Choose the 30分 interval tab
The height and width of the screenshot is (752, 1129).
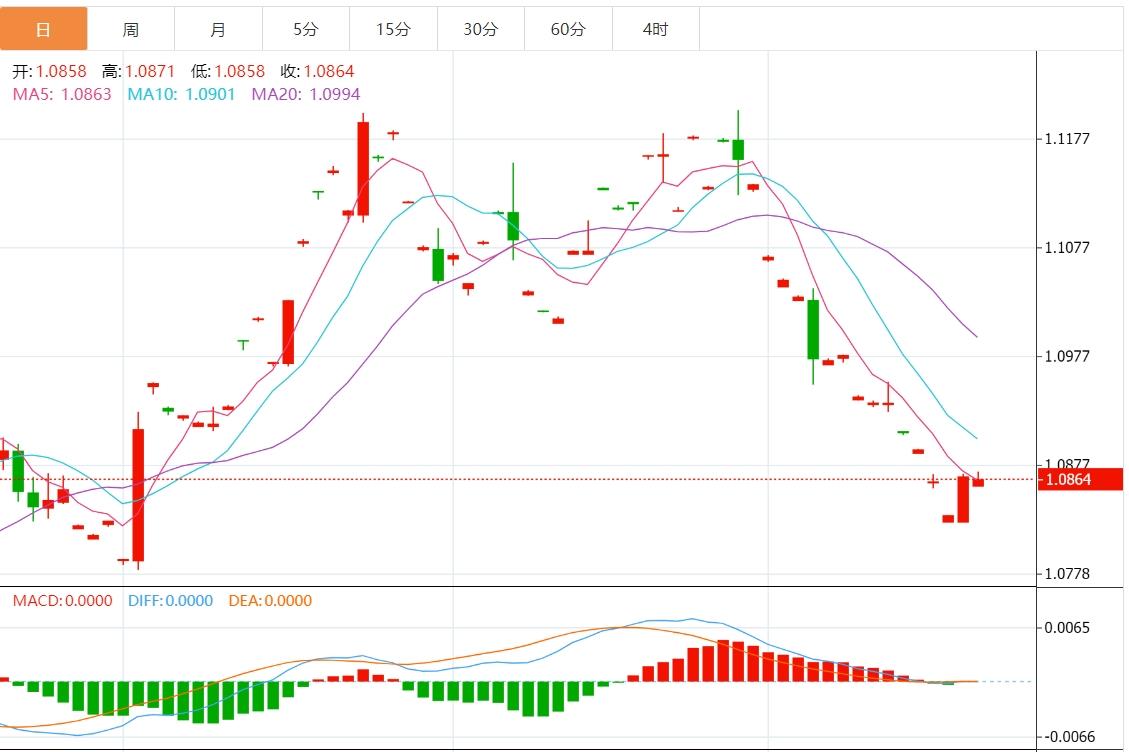(x=480, y=29)
